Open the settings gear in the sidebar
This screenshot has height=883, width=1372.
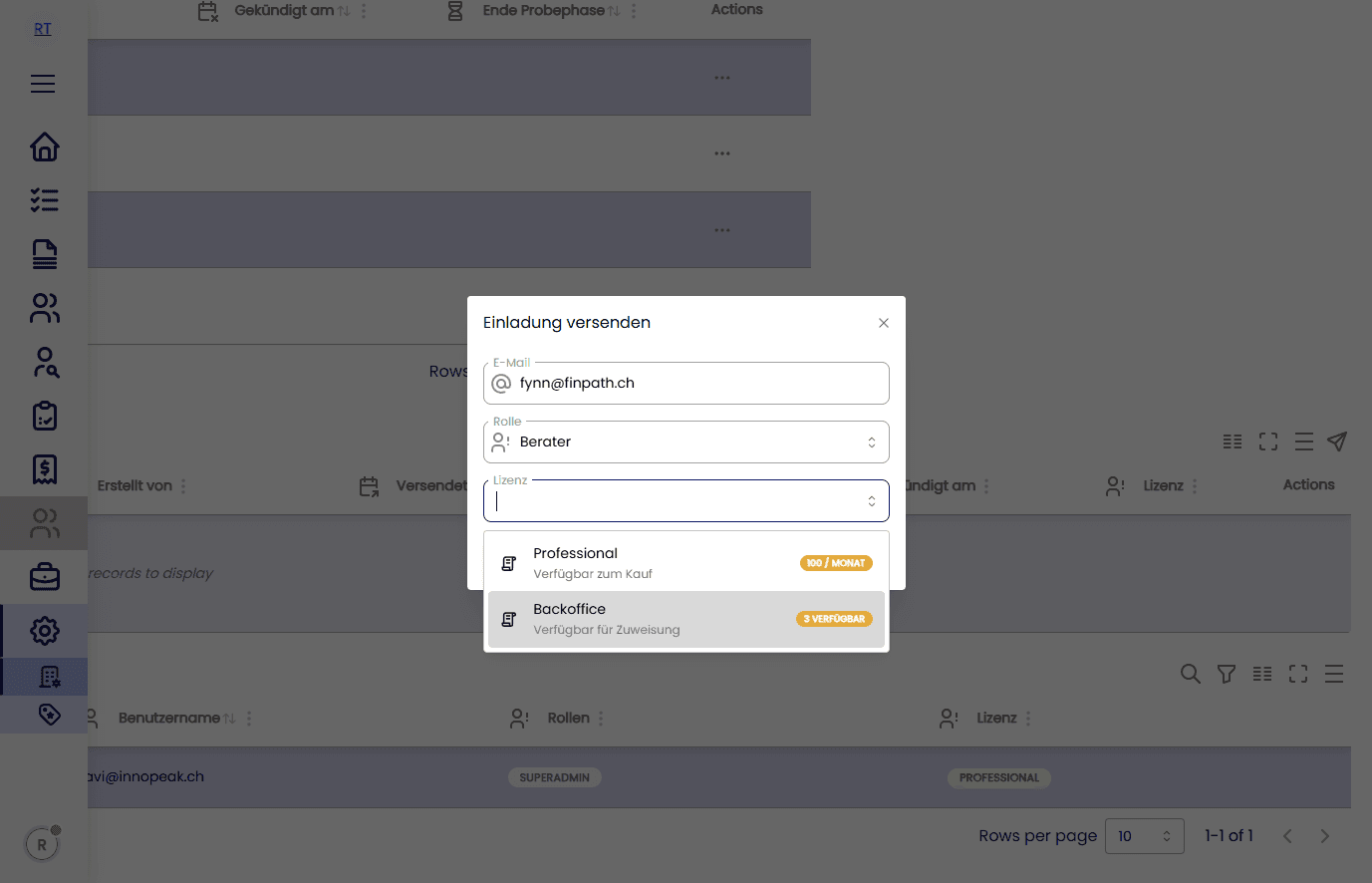[x=44, y=631]
